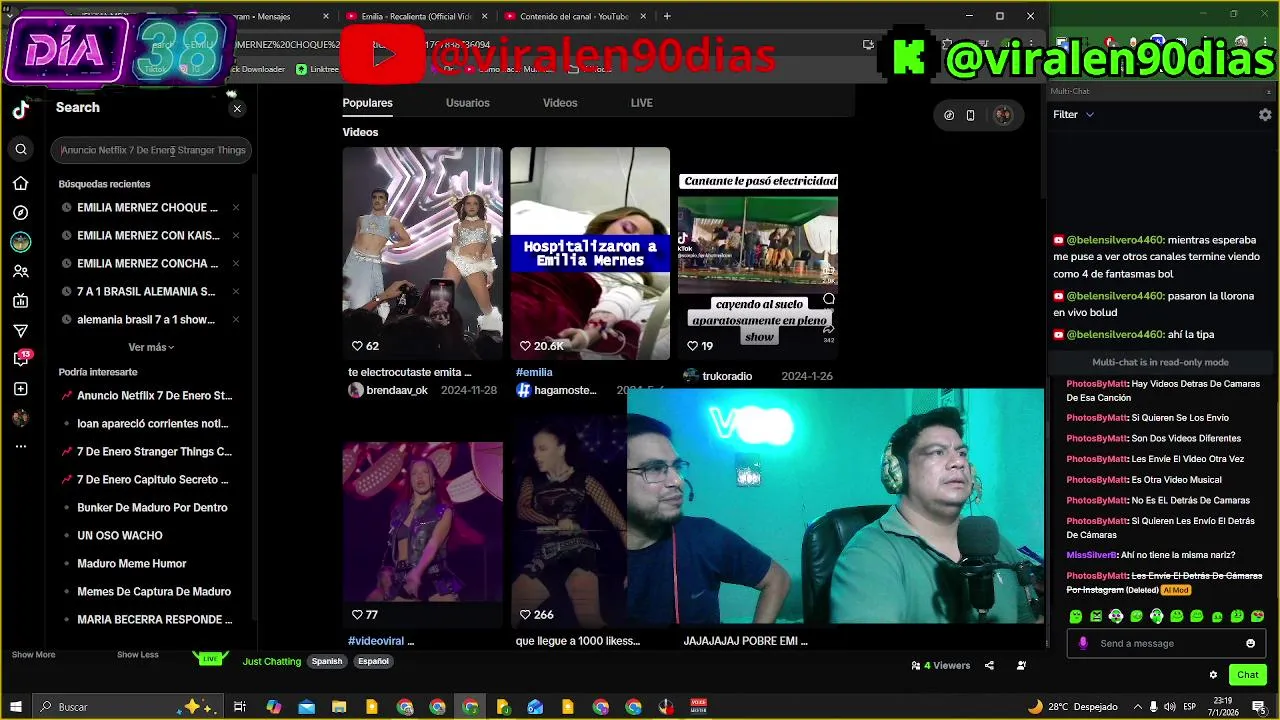Click the TikTok search input field
Screen dimensions: 1280x720
click(x=152, y=150)
